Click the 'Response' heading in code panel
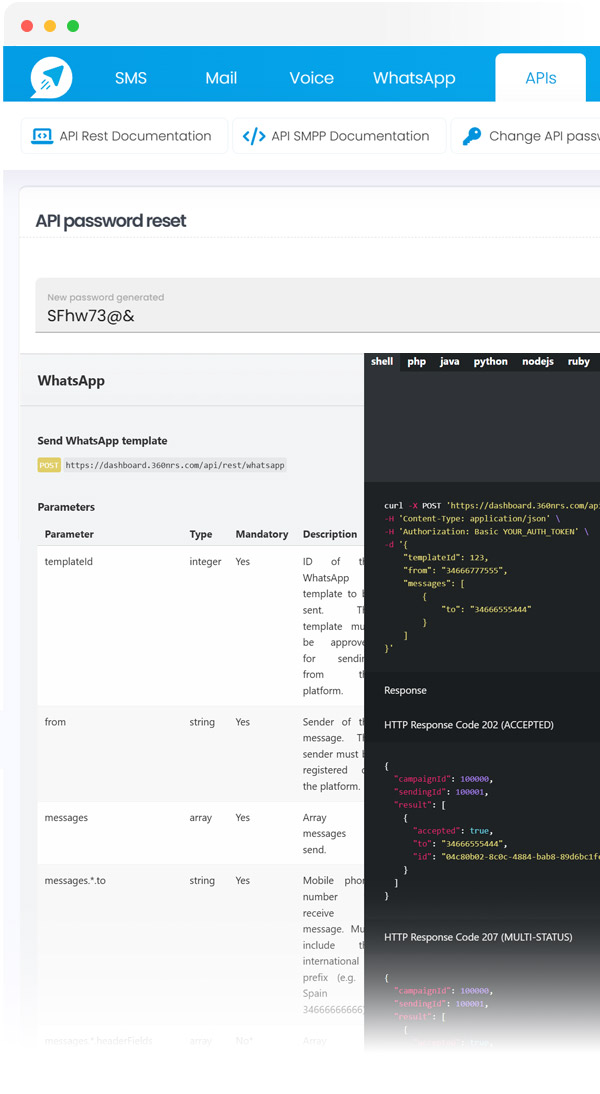600x1094 pixels. pyautogui.click(x=405, y=690)
